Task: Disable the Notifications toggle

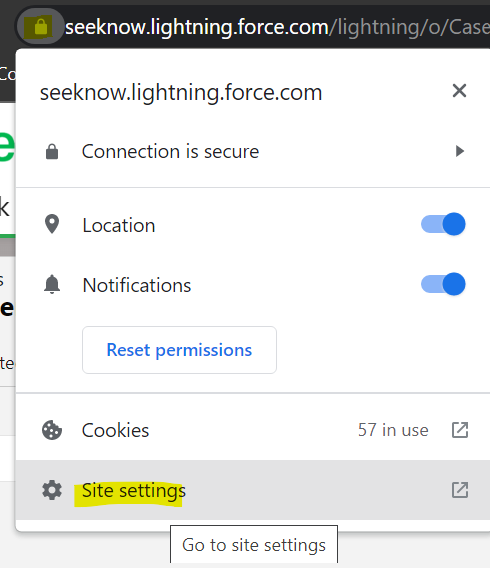Action: click(x=443, y=284)
